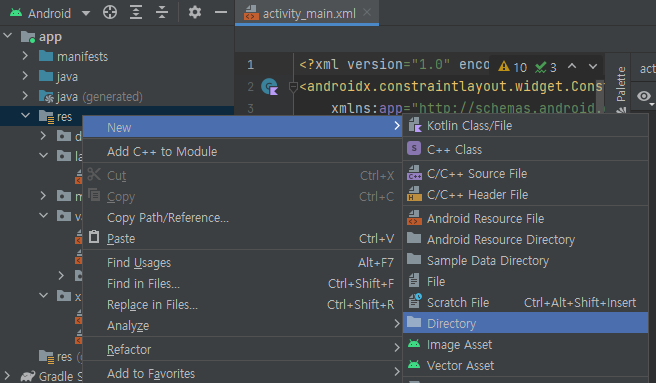Select Find Usages menu entry
The width and height of the screenshot is (656, 383).
pyautogui.click(x=242, y=262)
